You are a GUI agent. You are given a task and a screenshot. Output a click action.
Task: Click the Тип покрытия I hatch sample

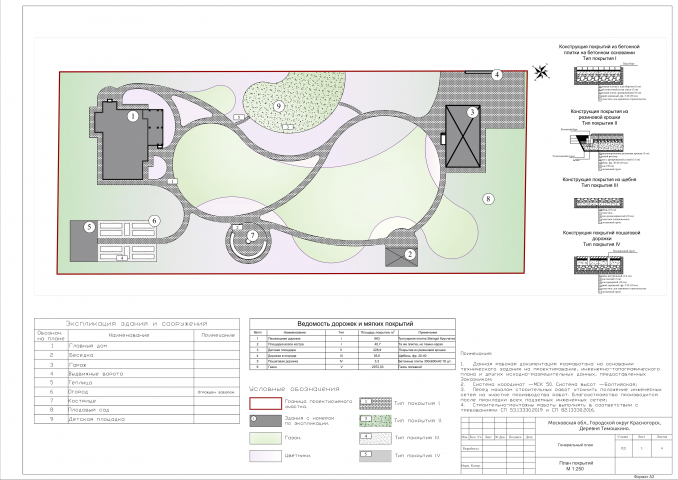coord(375,403)
